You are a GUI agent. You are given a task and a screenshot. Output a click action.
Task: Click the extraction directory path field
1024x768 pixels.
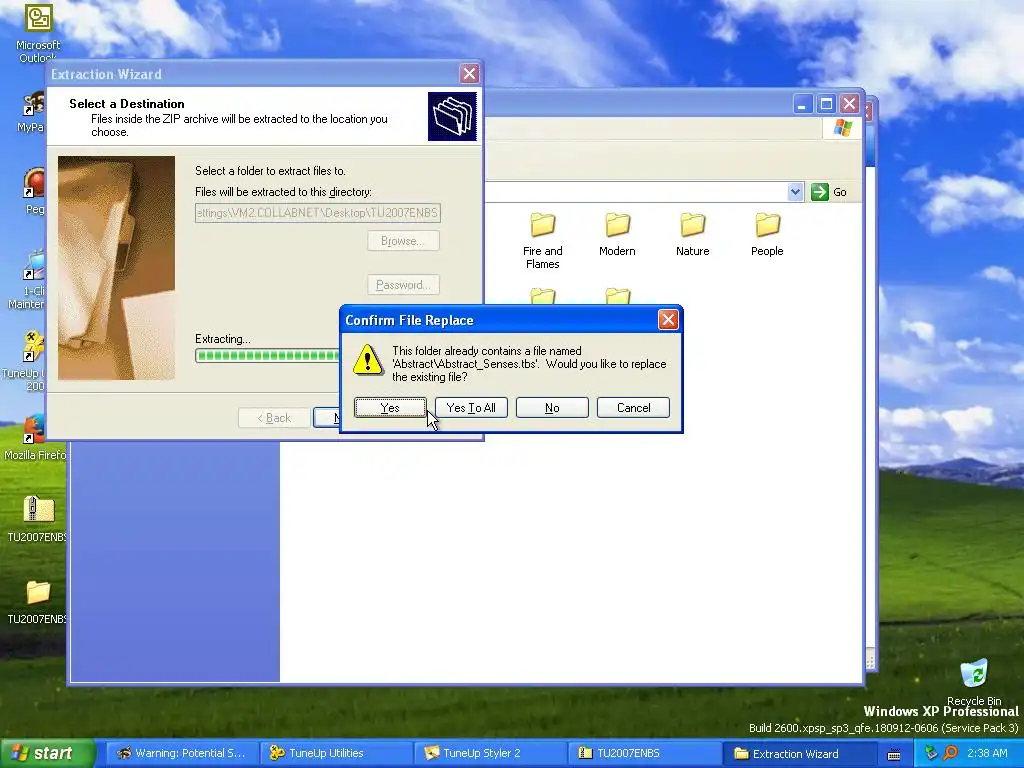pos(317,213)
